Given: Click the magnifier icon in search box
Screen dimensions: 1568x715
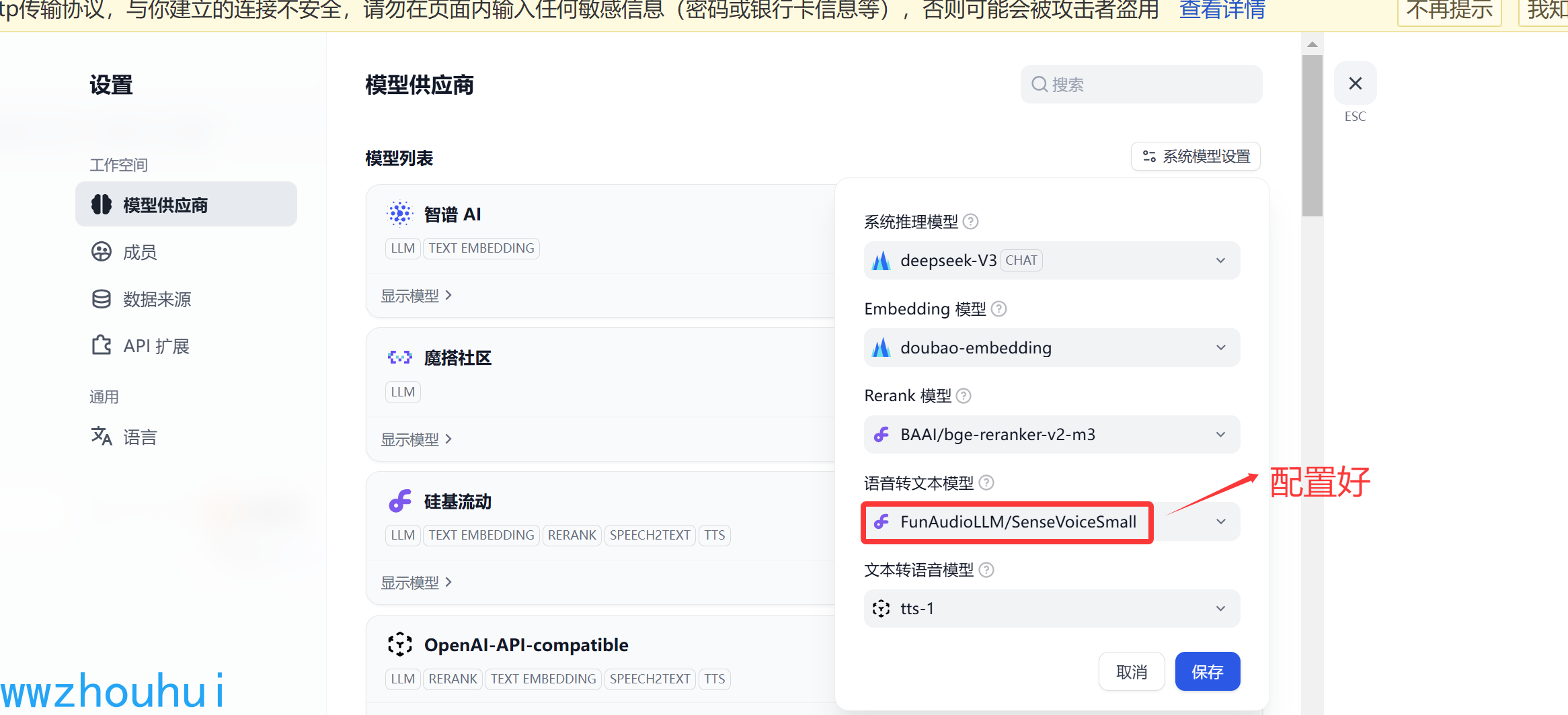Looking at the screenshot, I should point(1040,85).
